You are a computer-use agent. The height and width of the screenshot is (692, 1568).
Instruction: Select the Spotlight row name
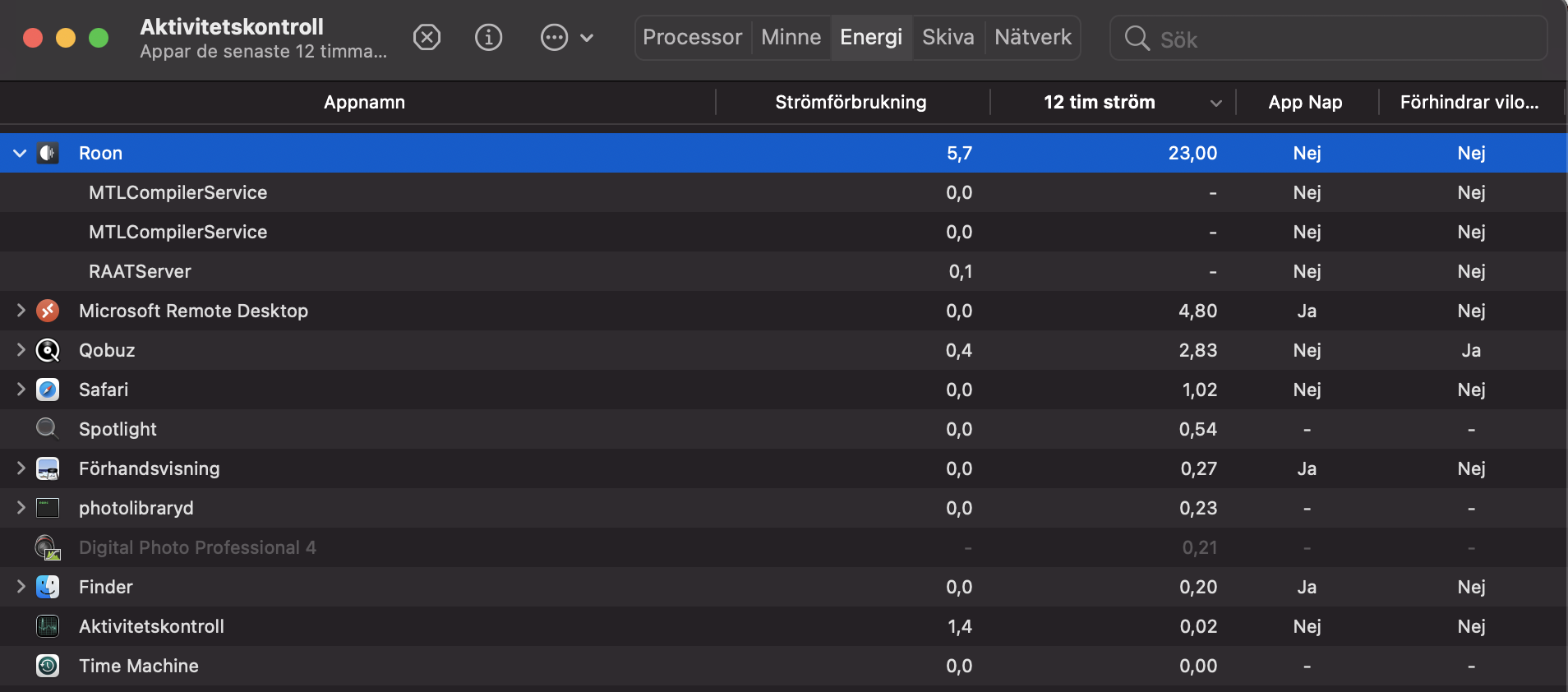coord(118,429)
